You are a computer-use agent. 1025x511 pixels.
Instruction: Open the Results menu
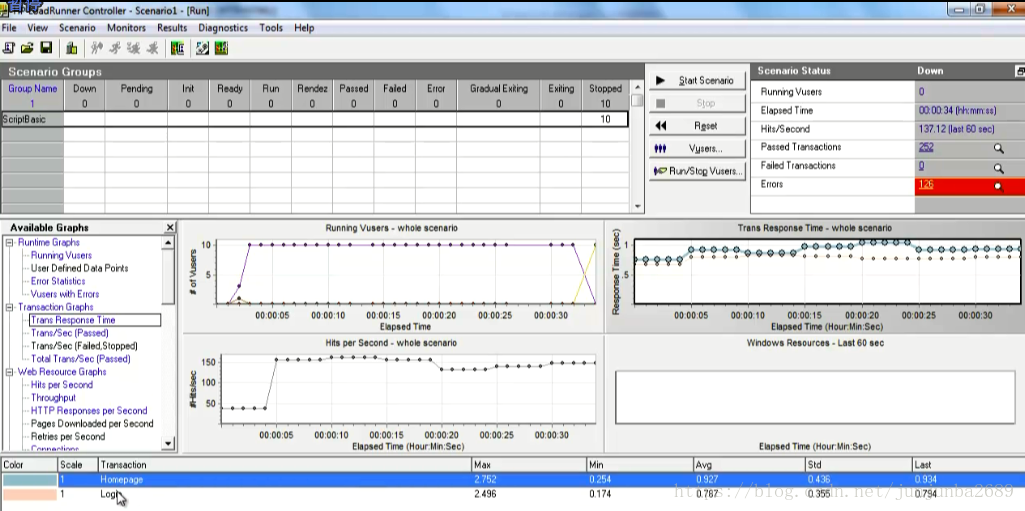(x=172, y=28)
